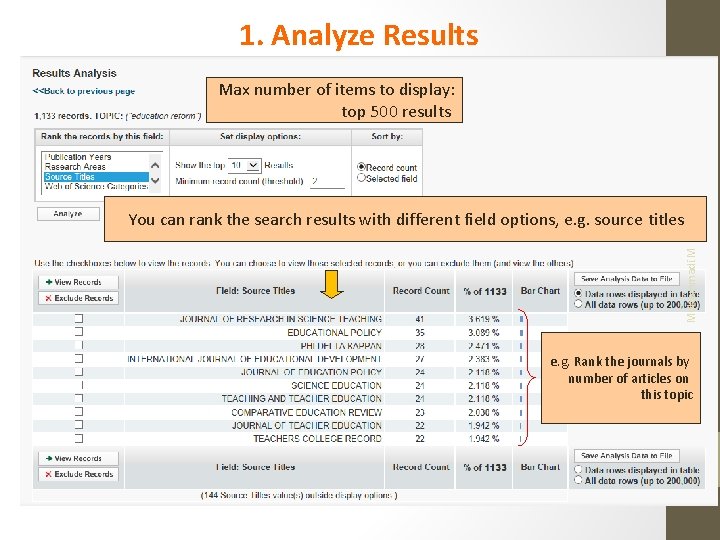
Task: Click the 3.089 % percentage value
Action: (484, 332)
